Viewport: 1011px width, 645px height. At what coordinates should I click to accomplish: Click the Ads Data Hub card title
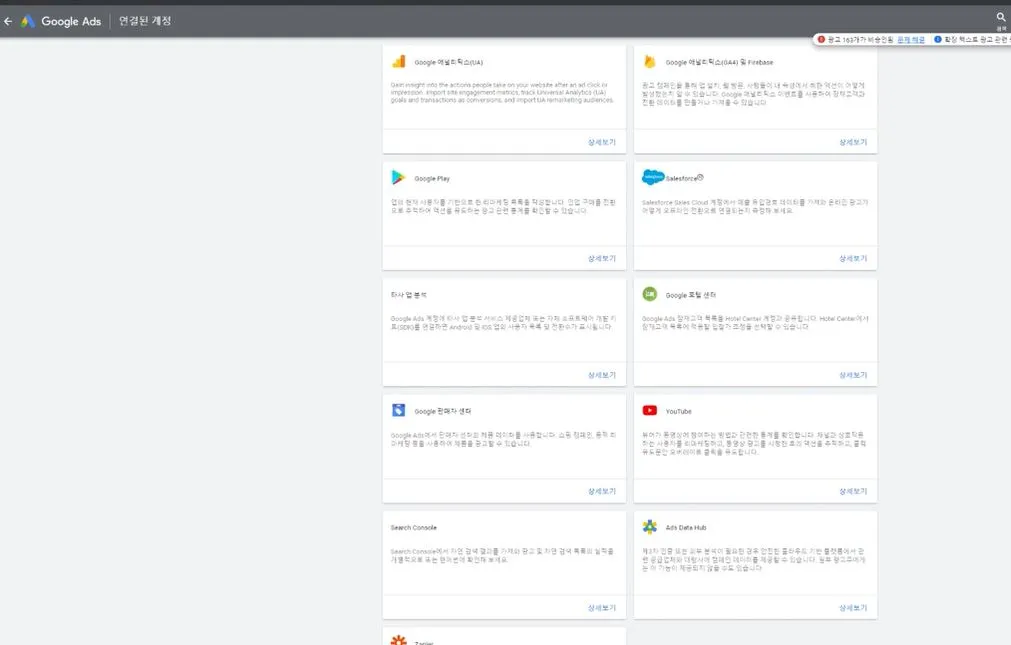coord(686,528)
